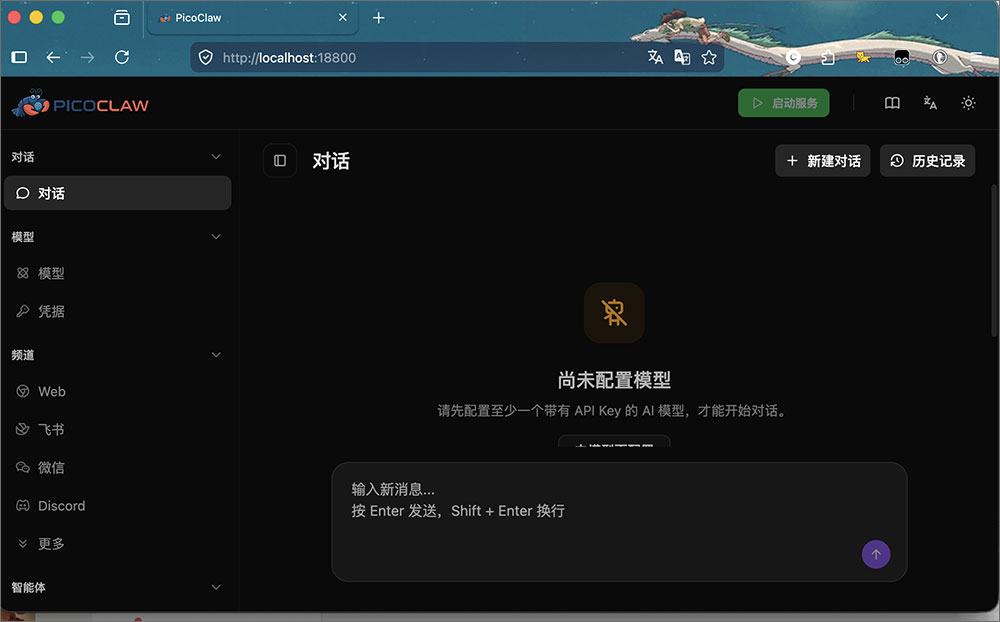The width and height of the screenshot is (1000, 622).
Task: Open the list all tabs dropdown
Action: 941,17
